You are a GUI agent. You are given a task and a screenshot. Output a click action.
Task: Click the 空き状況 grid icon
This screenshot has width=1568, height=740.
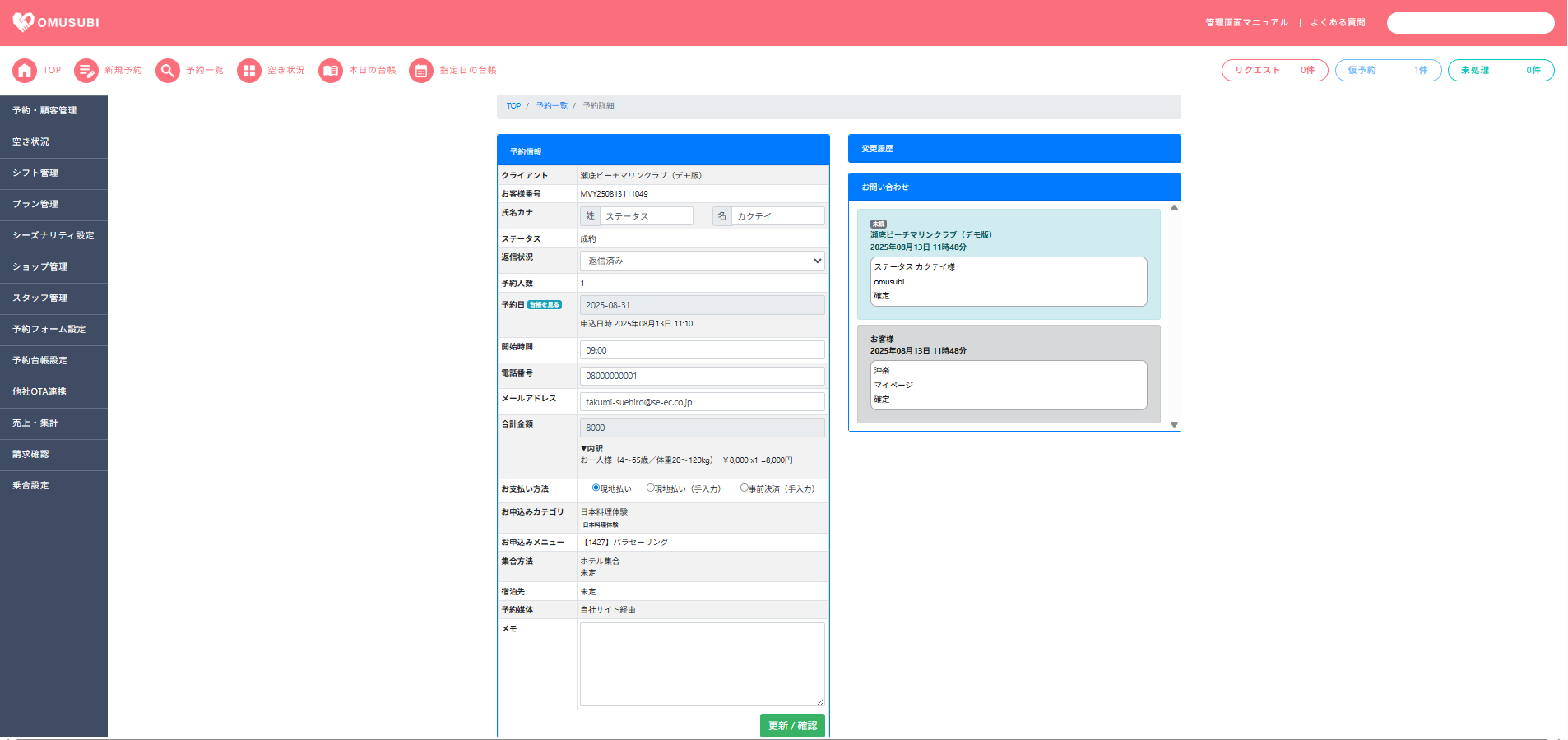tap(249, 71)
